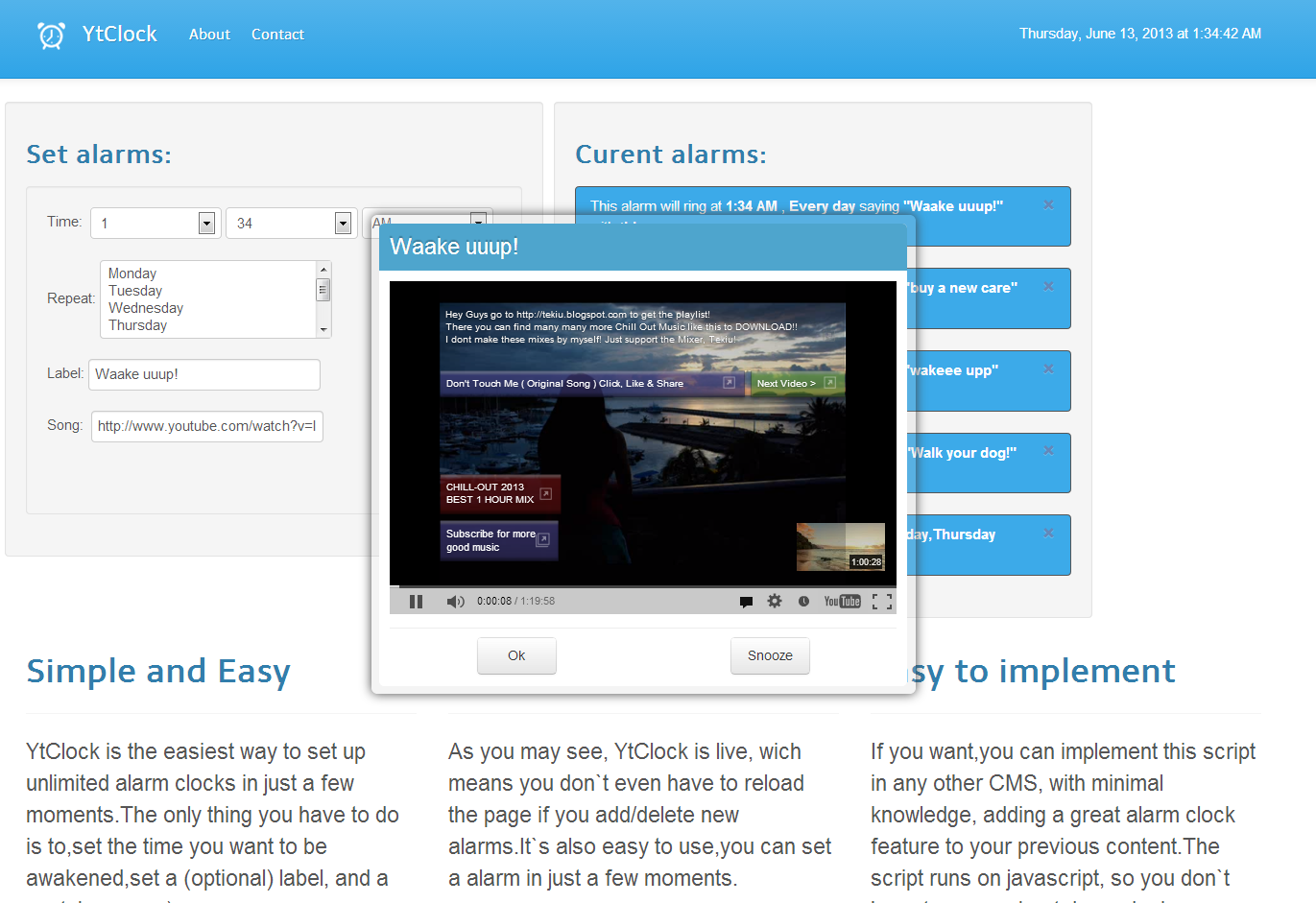Enter fullscreen video mode
Screen dimensions: 1316x903
coord(882,601)
